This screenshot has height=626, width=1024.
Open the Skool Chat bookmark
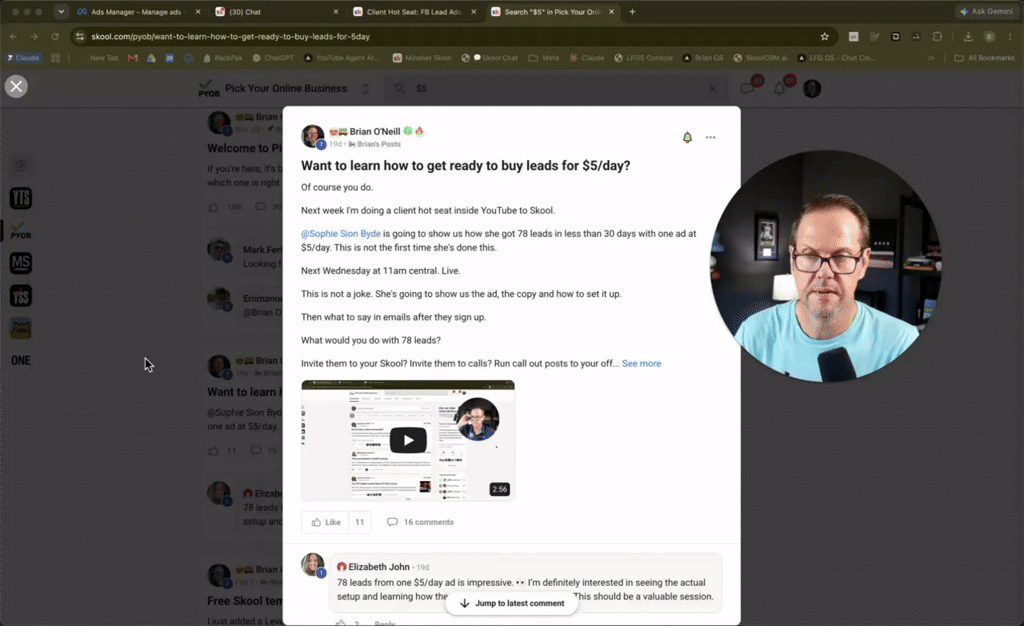(x=489, y=58)
